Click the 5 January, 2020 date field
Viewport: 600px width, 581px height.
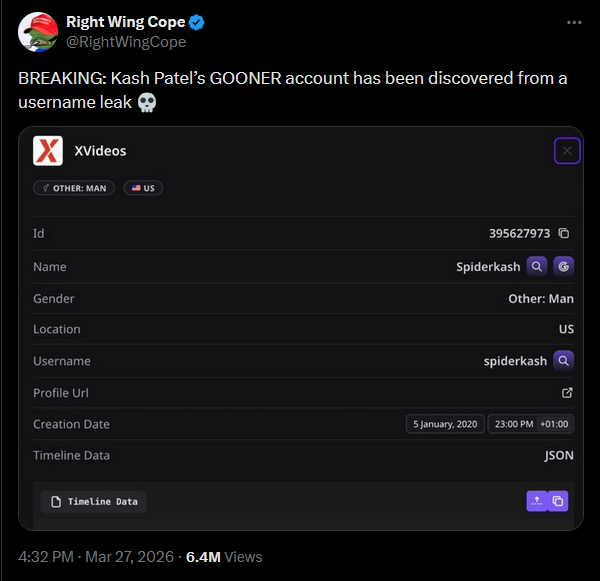click(x=445, y=424)
